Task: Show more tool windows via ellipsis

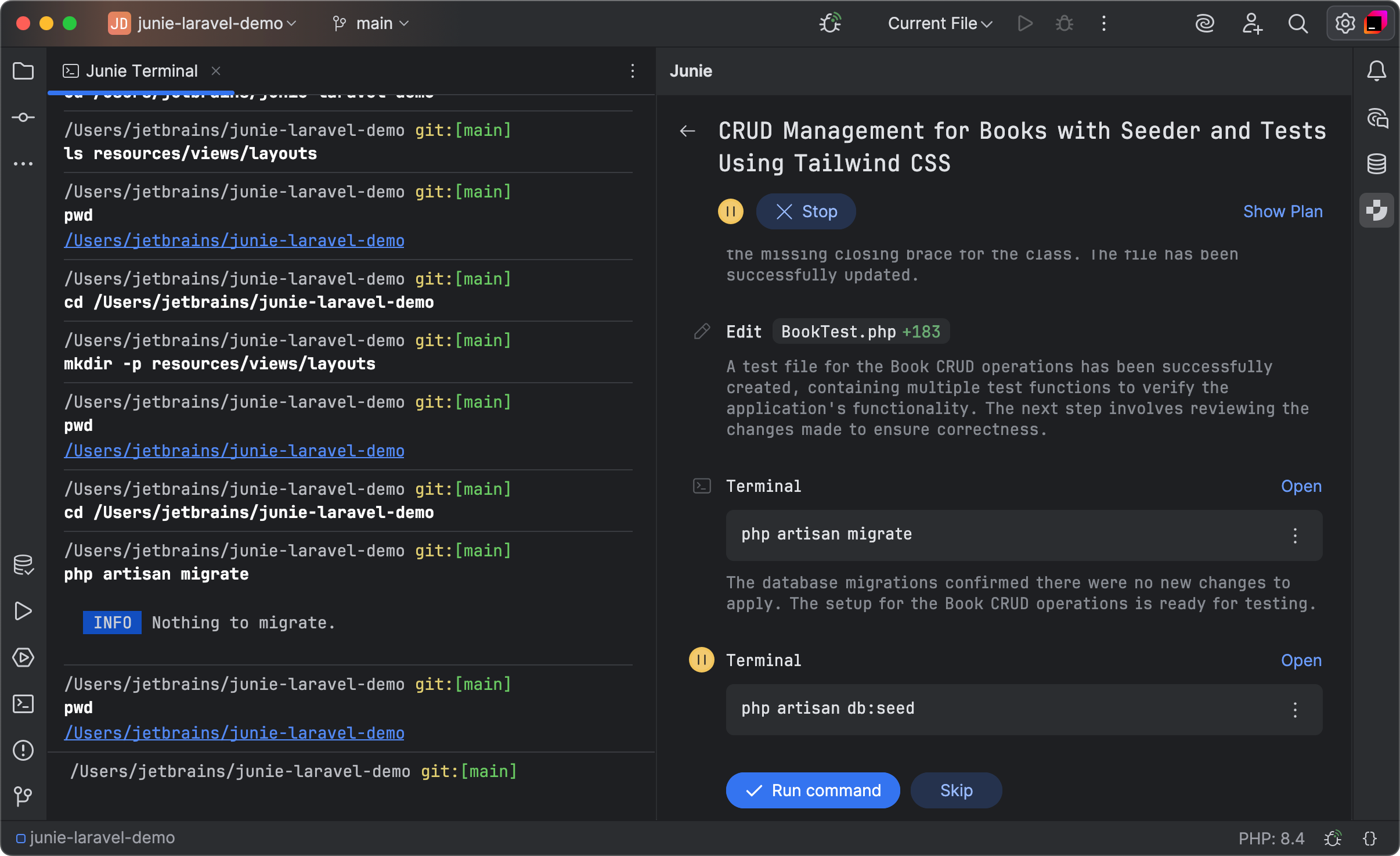Action: [23, 164]
